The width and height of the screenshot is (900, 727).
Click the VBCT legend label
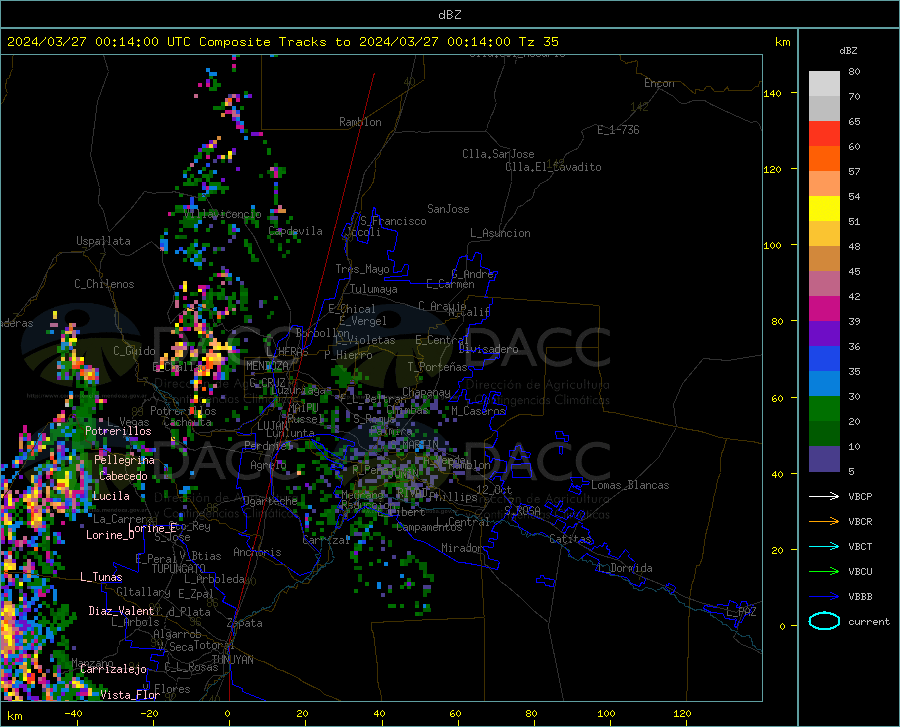click(860, 547)
